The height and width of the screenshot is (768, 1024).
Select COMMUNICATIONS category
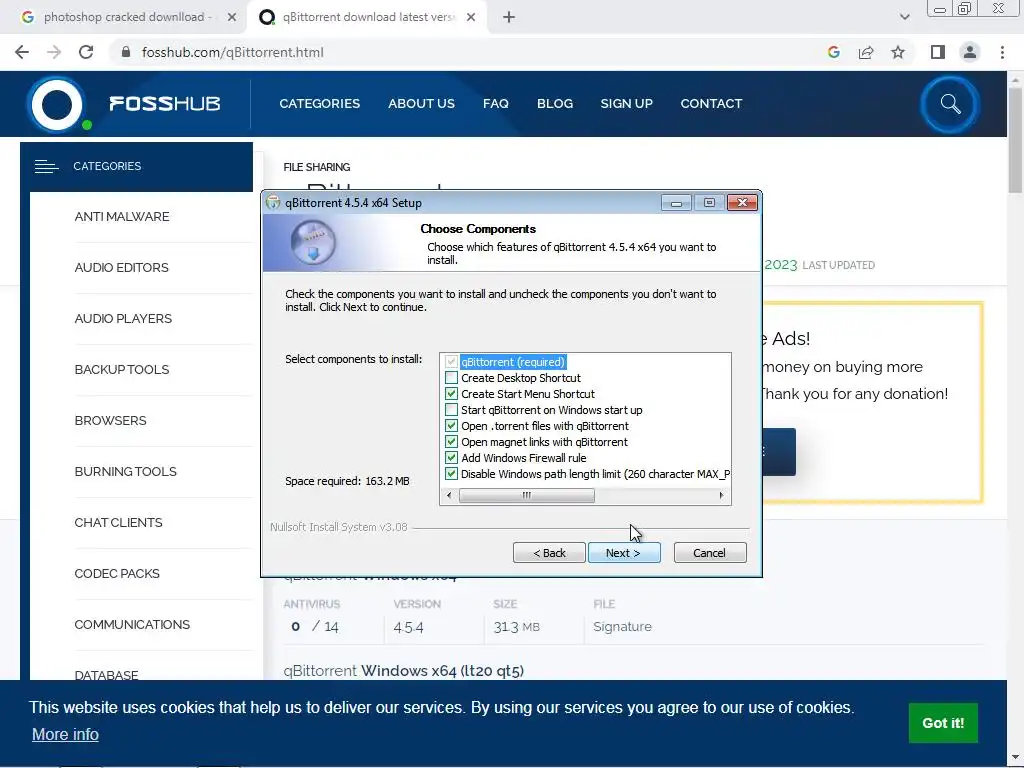pos(132,624)
